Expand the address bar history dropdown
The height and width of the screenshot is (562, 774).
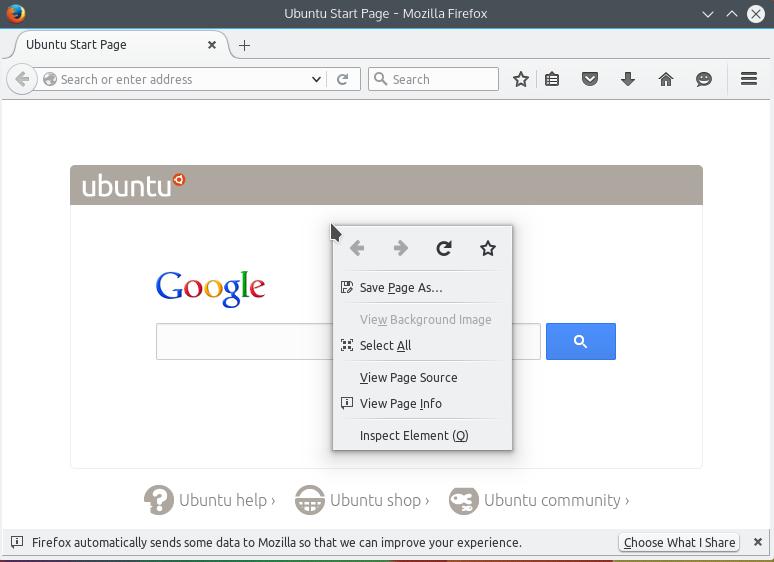coord(316,79)
